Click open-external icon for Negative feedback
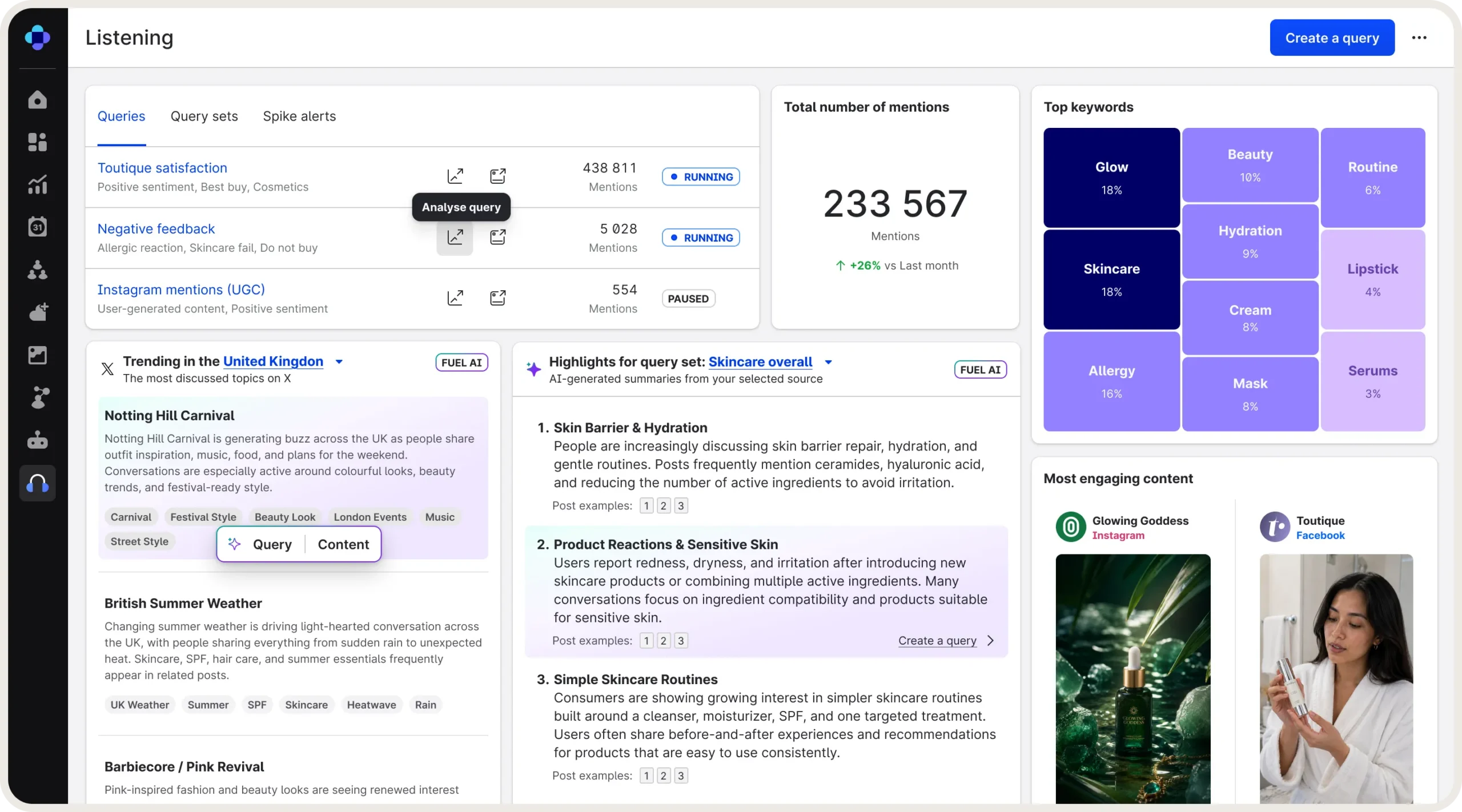Viewport: 1462px width, 812px height. point(498,237)
